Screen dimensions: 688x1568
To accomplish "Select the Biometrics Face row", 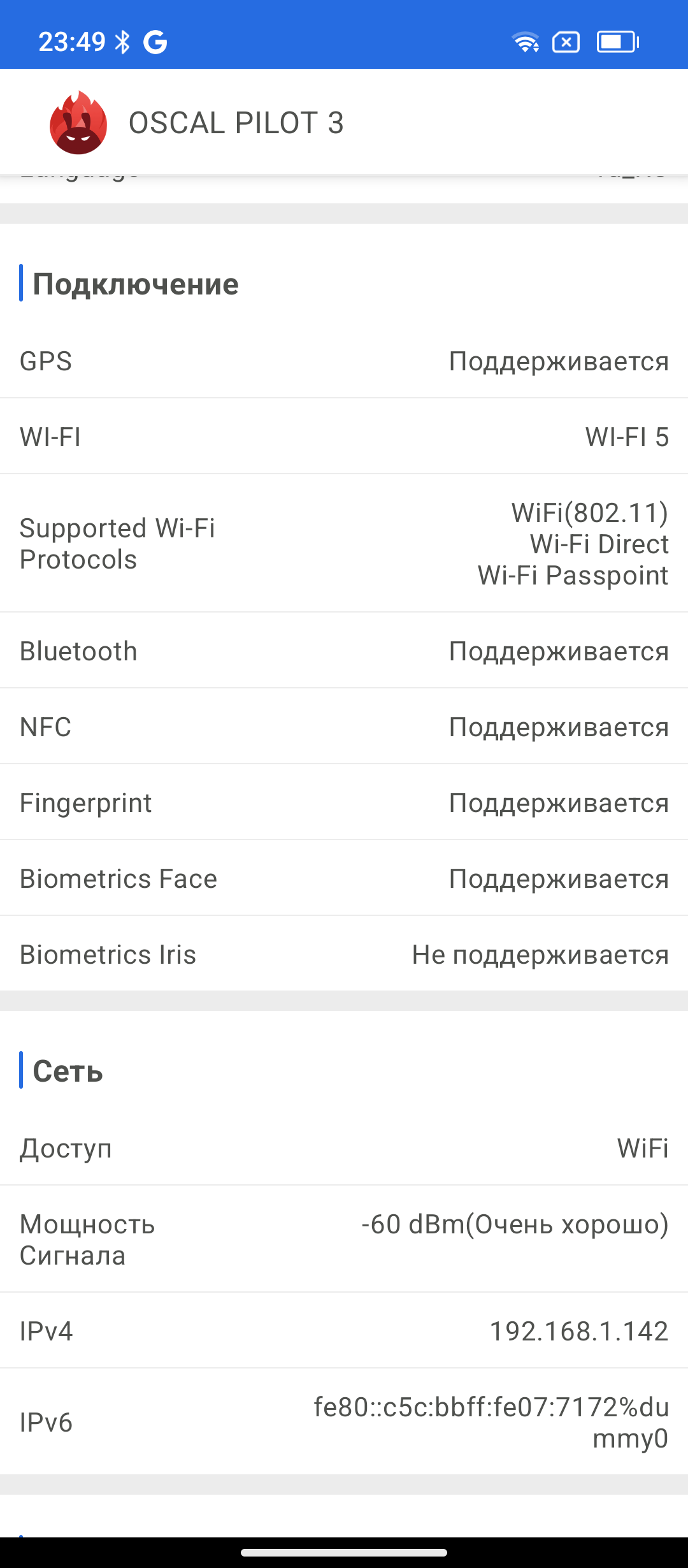I will [344, 879].
